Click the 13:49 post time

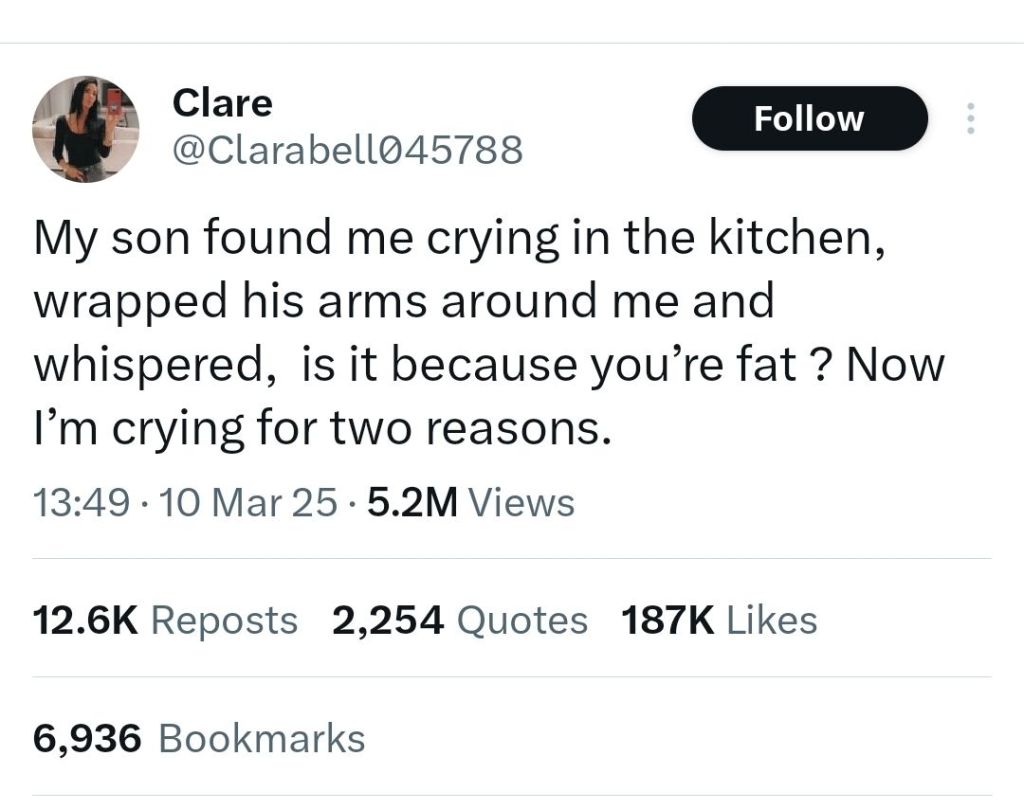[x=80, y=502]
